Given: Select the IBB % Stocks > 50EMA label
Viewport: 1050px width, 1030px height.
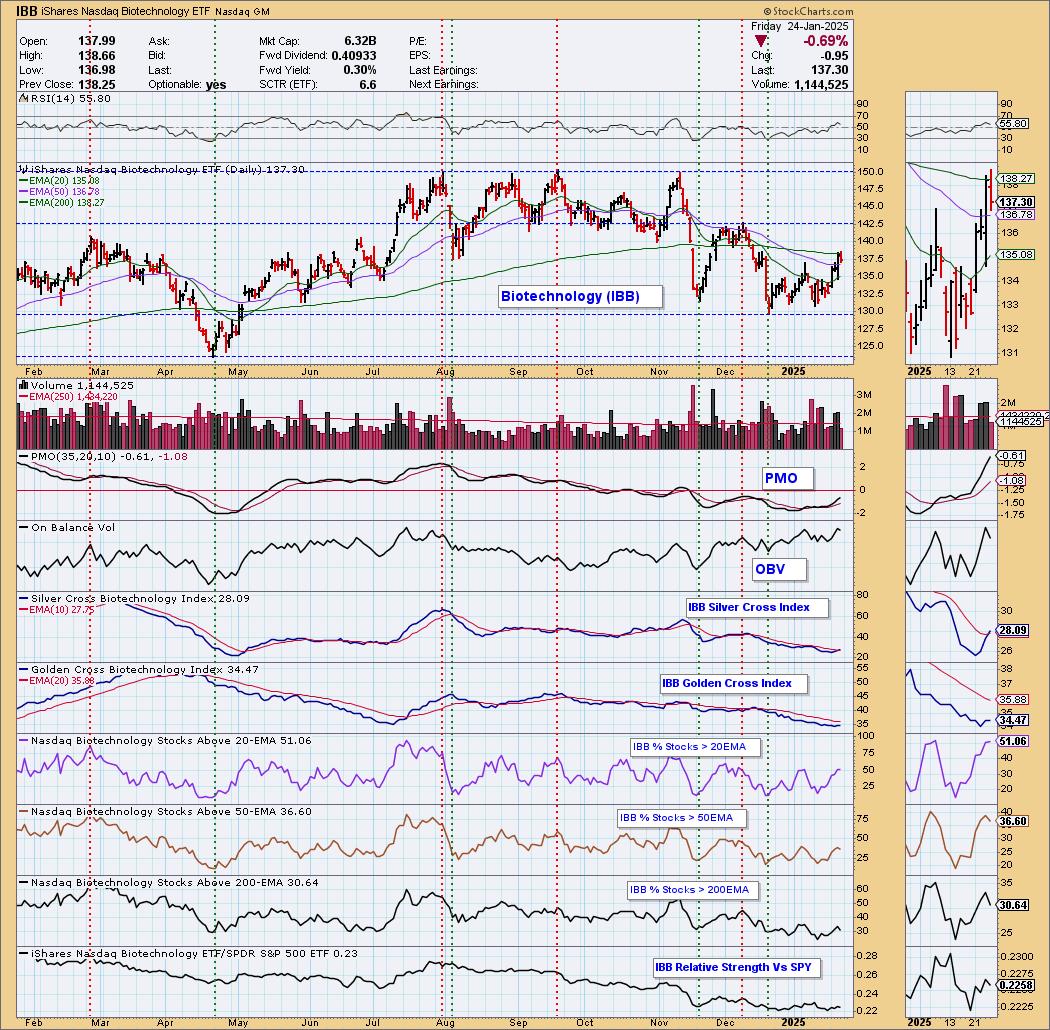Looking at the screenshot, I should (676, 818).
